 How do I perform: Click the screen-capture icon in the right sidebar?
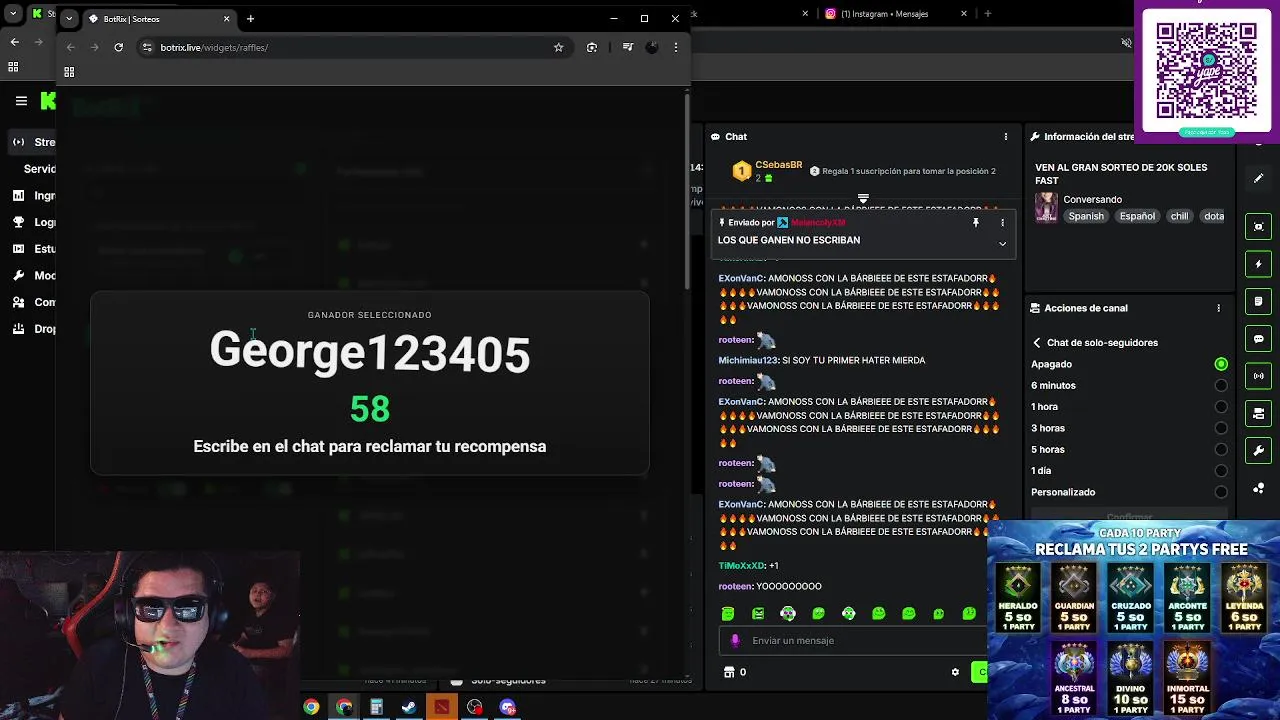tap(1259, 227)
